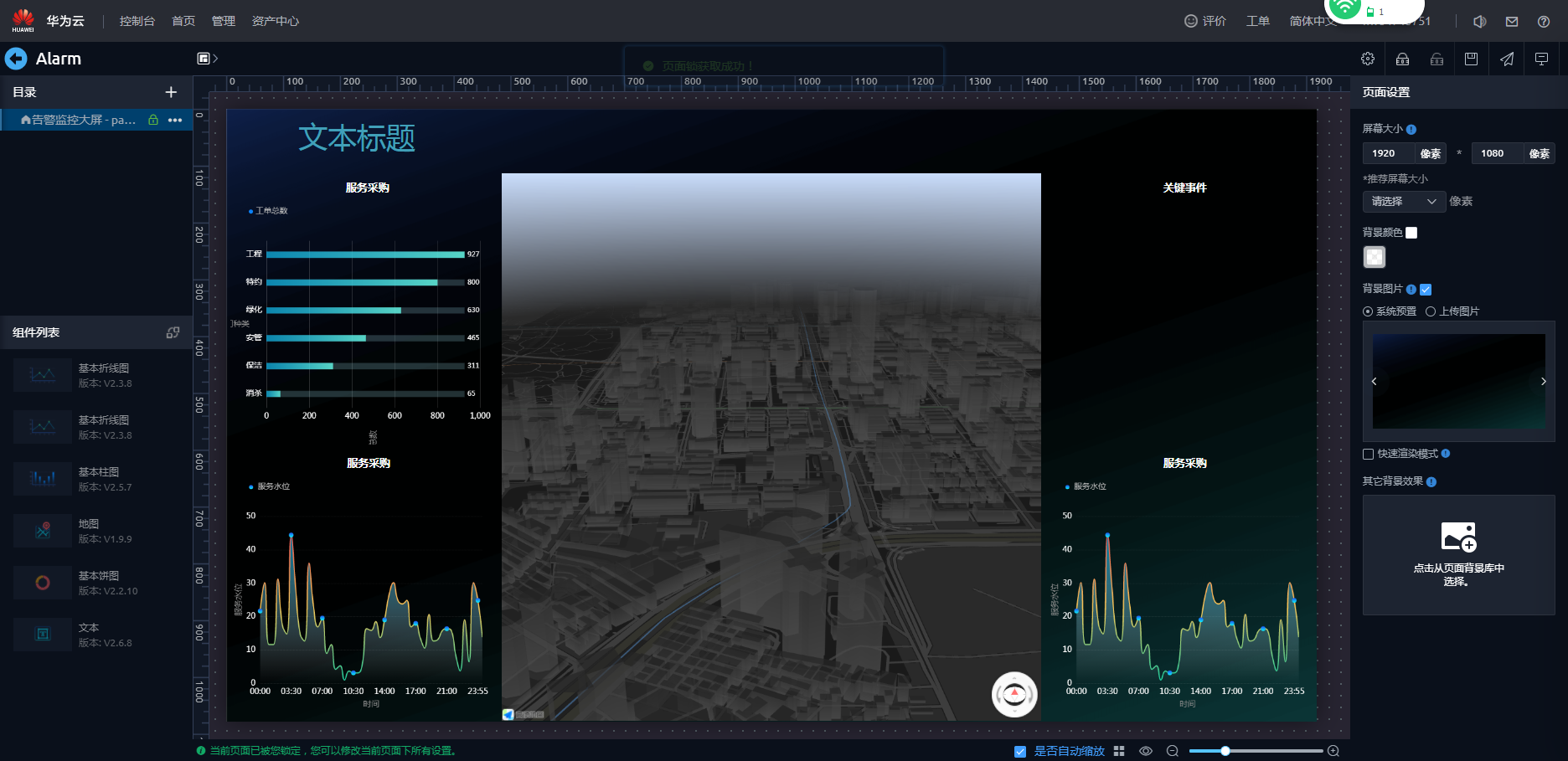Toggle the 背景颜色 checkbox

point(1411,233)
